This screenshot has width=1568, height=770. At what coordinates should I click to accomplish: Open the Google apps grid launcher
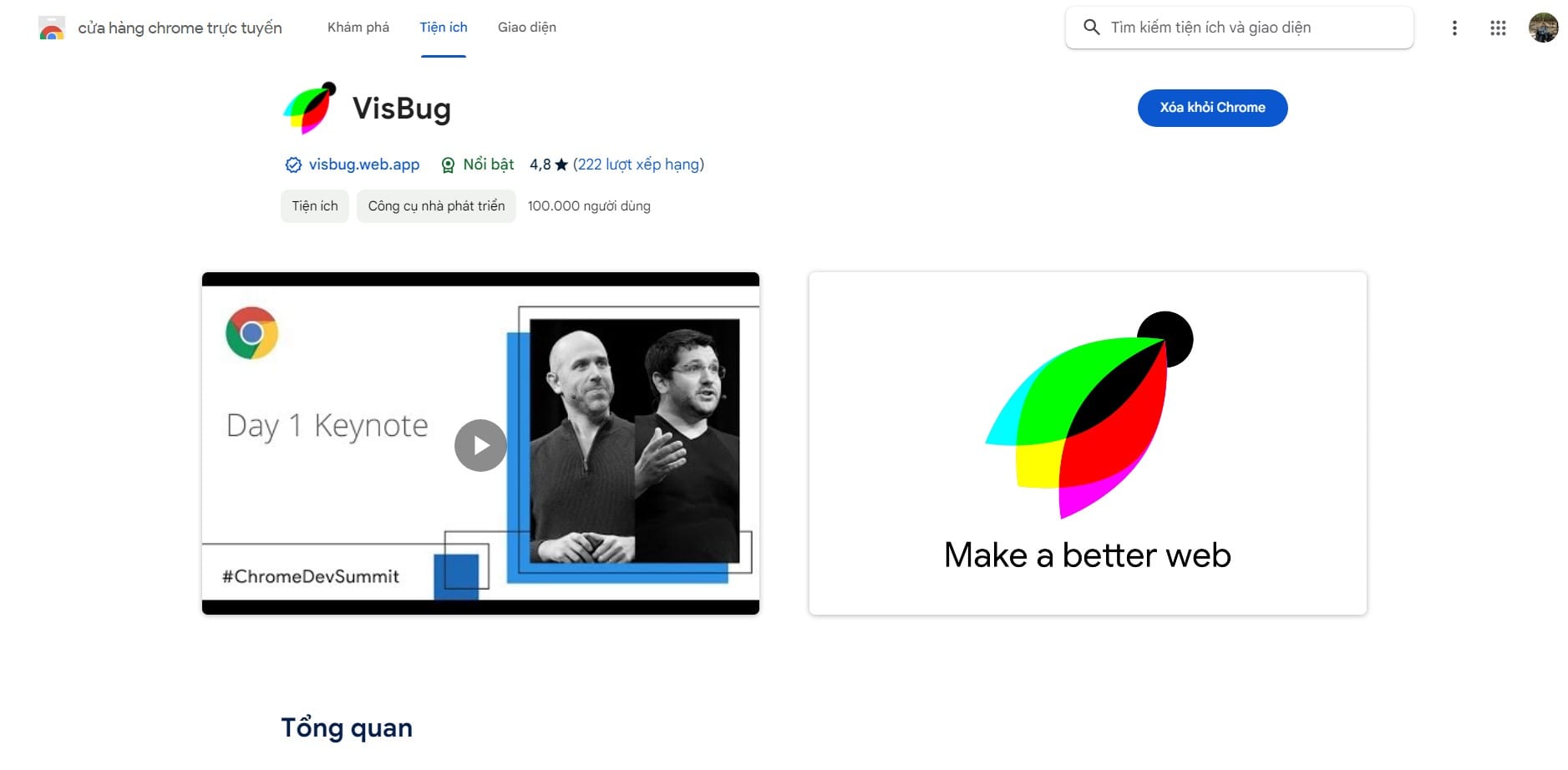click(x=1498, y=28)
